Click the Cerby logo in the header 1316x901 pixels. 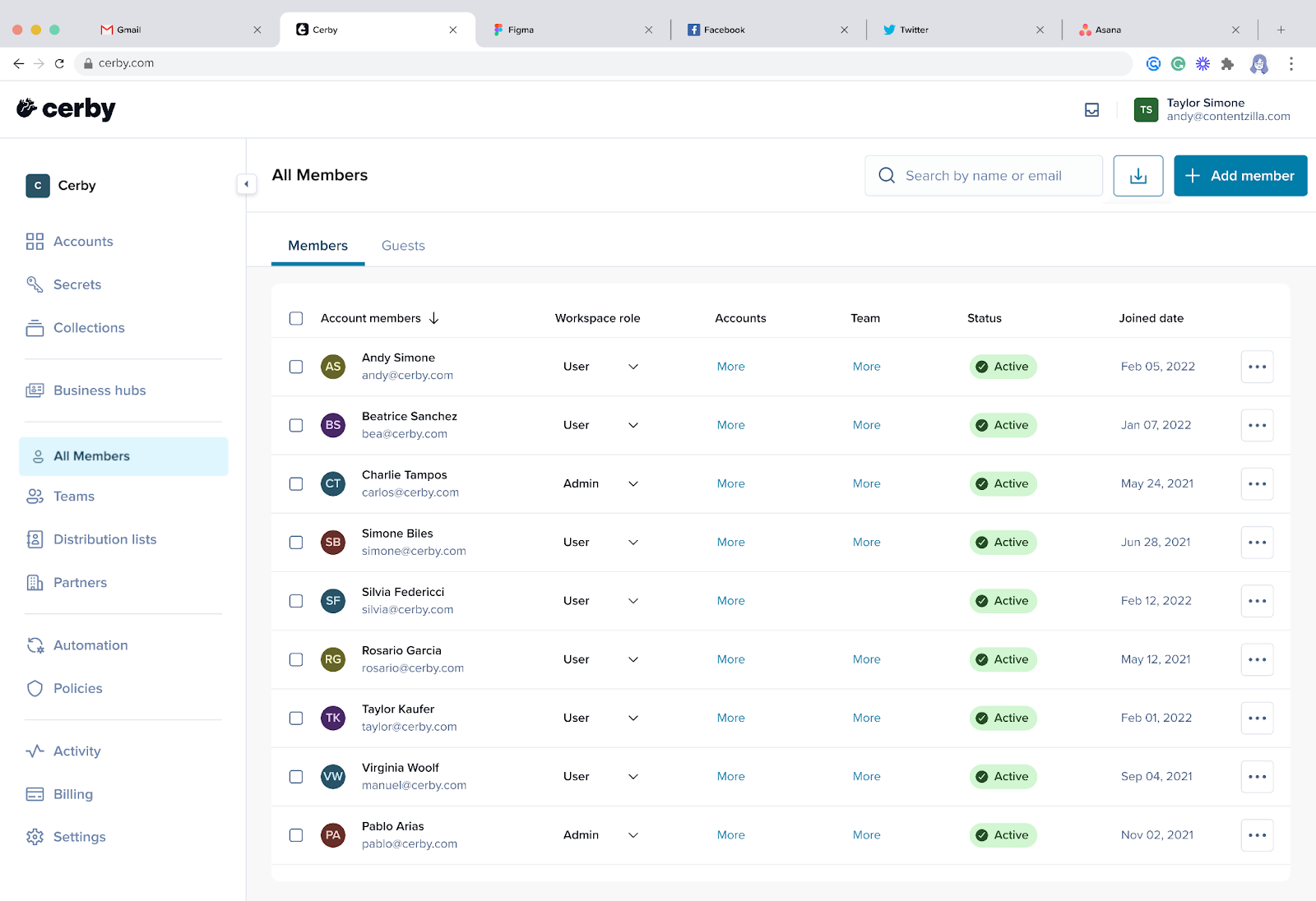pos(67,109)
